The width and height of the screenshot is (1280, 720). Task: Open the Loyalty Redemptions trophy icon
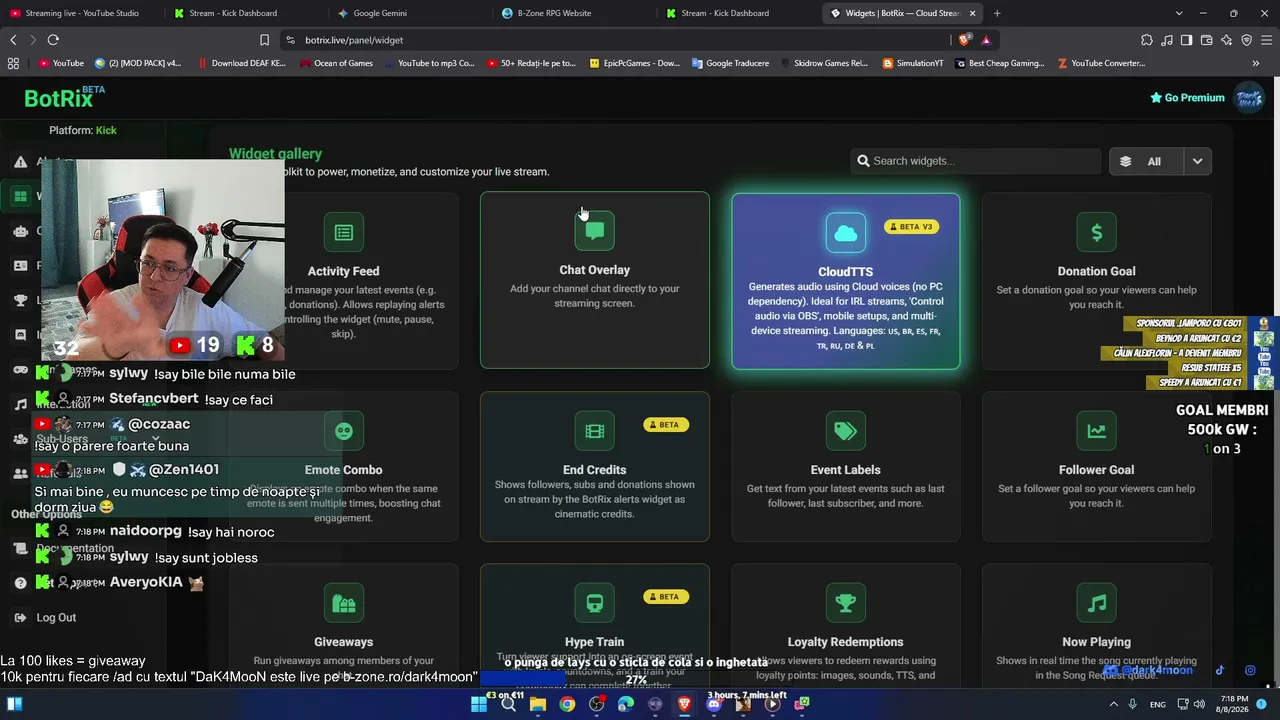point(846,604)
